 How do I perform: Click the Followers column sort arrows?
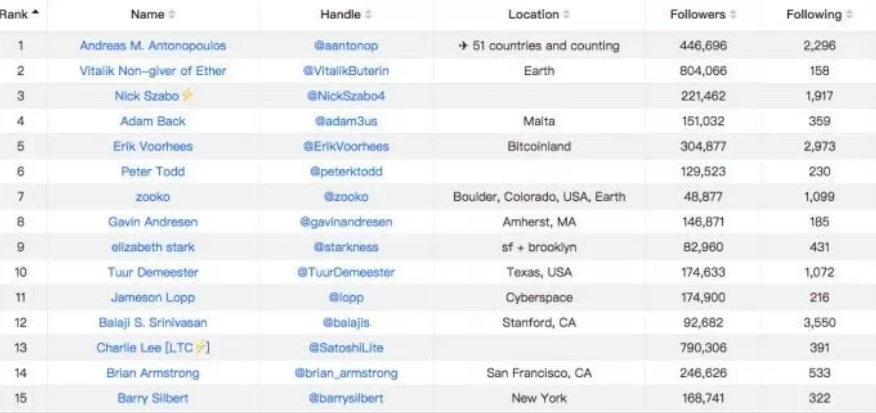tap(733, 15)
